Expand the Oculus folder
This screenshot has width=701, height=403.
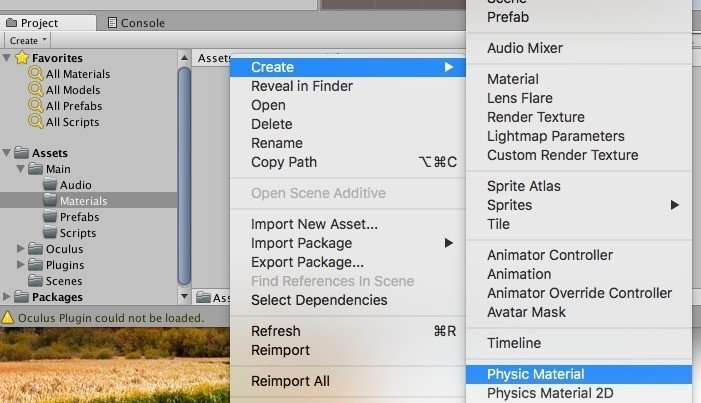(x=20, y=248)
